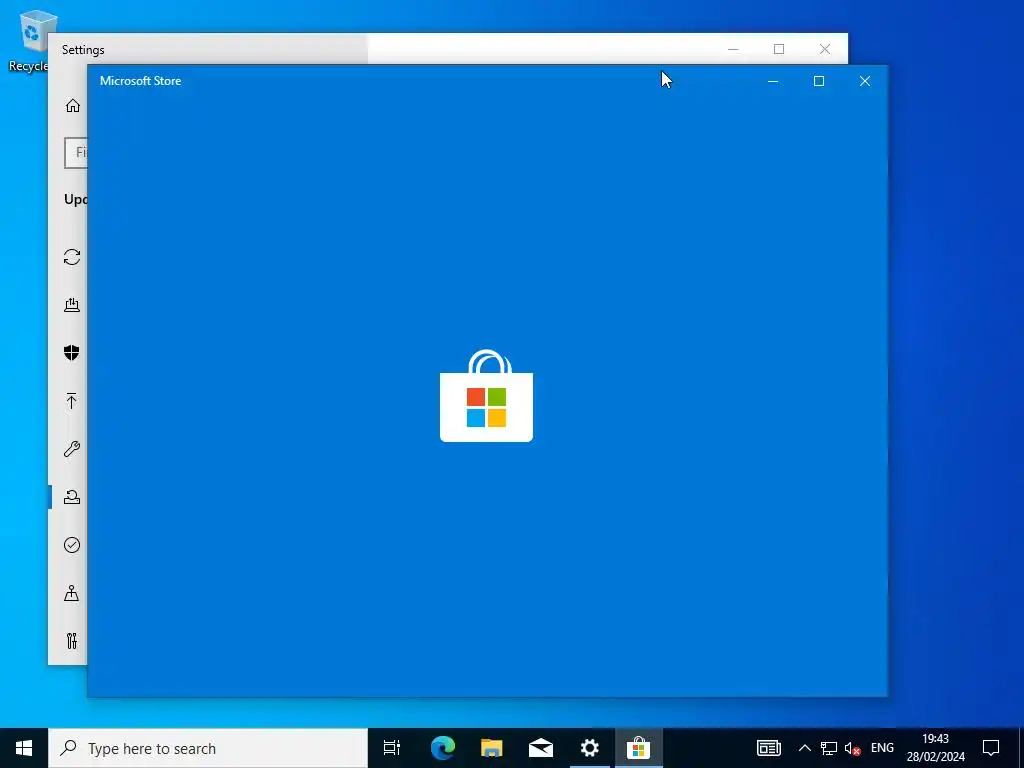Screen dimensions: 1024x768
Task: Open the Mail app from the taskbar
Action: tap(541, 748)
